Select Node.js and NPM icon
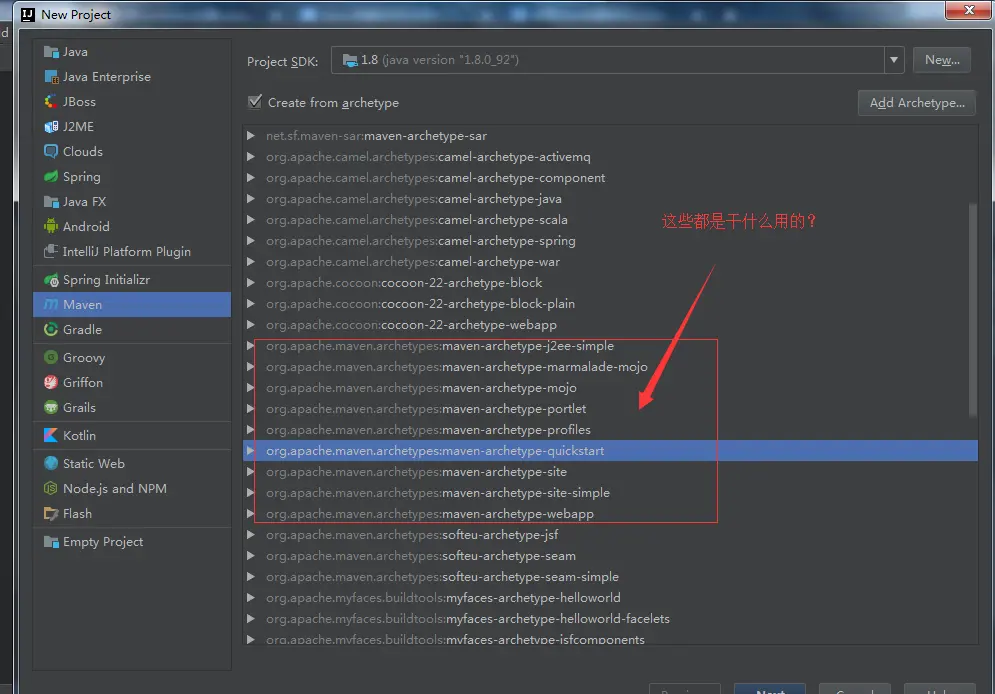The height and width of the screenshot is (694, 995). click(51, 488)
